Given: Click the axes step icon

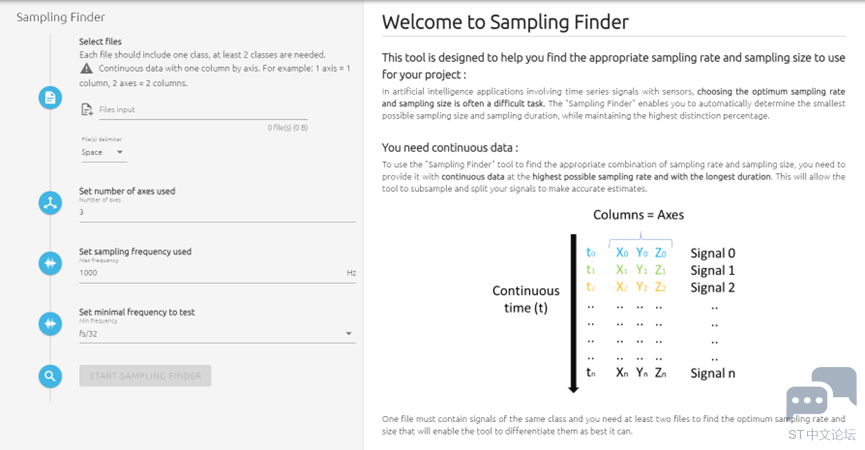Looking at the screenshot, I should (50, 203).
